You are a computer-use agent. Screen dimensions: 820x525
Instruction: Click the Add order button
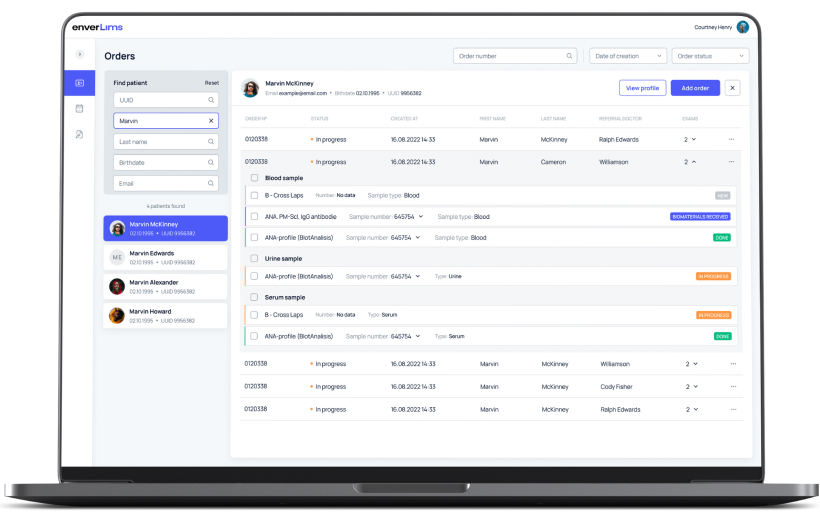pyautogui.click(x=695, y=88)
